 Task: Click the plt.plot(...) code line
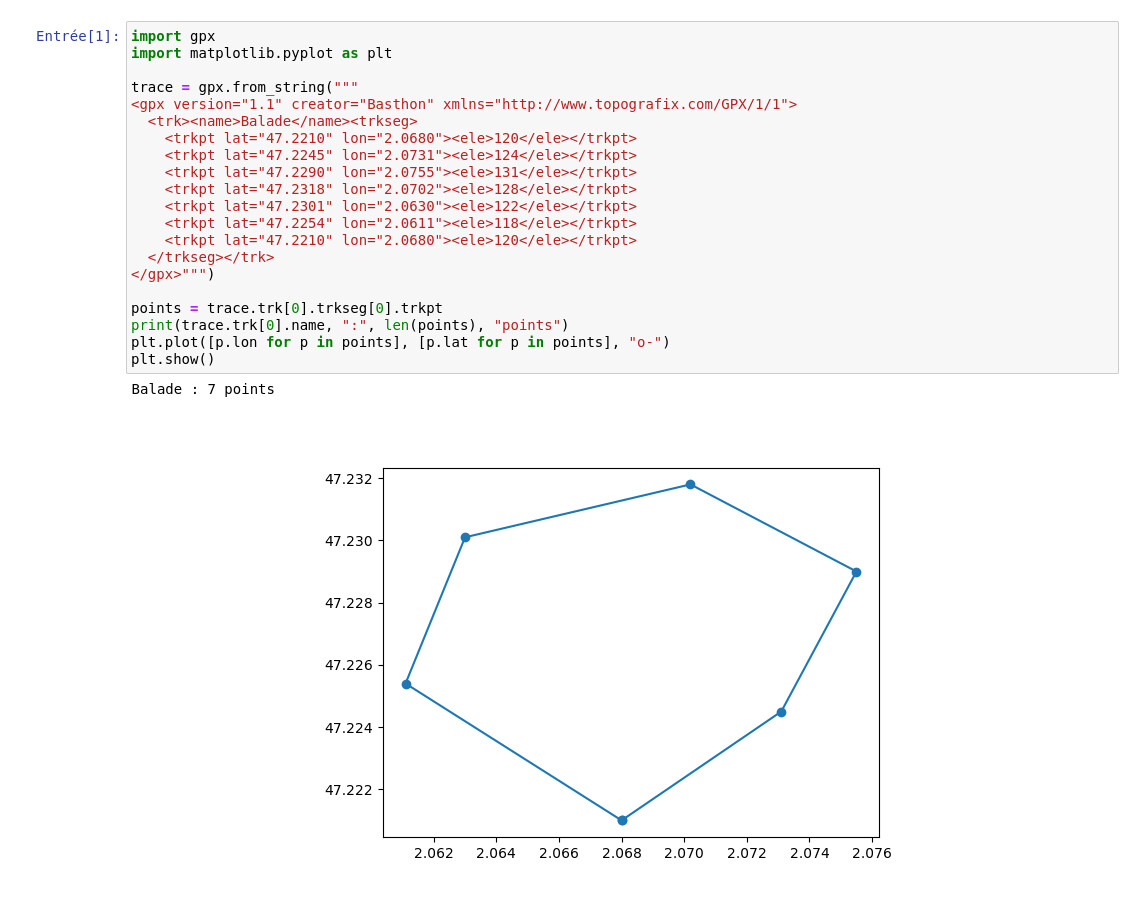click(x=401, y=342)
